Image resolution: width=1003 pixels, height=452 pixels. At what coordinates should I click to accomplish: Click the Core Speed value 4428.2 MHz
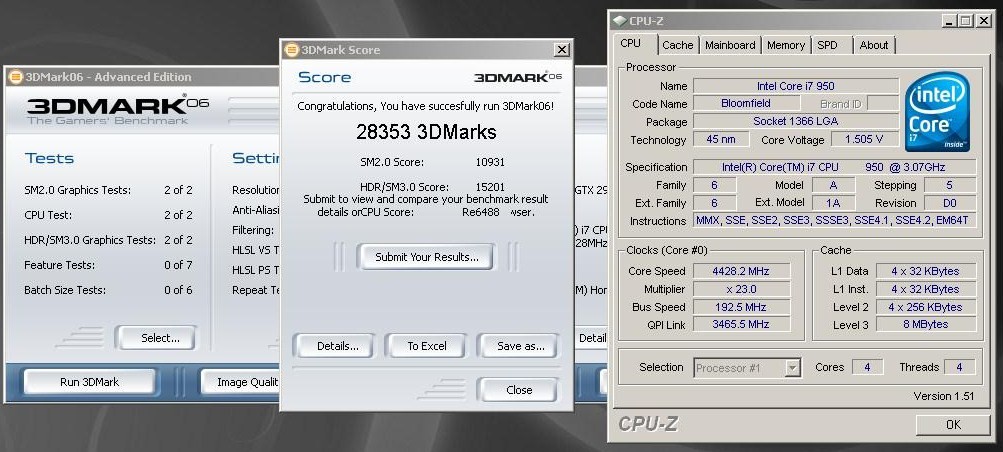click(x=741, y=270)
